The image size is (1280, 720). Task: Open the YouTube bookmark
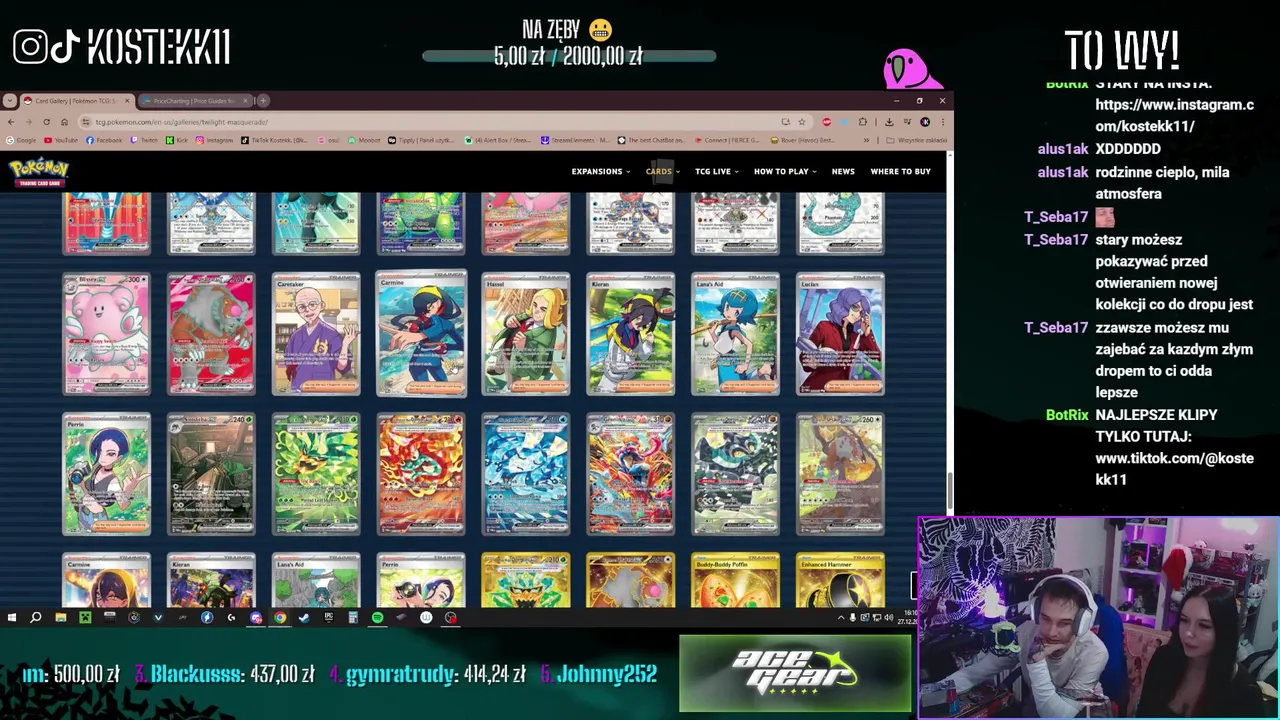click(x=61, y=140)
